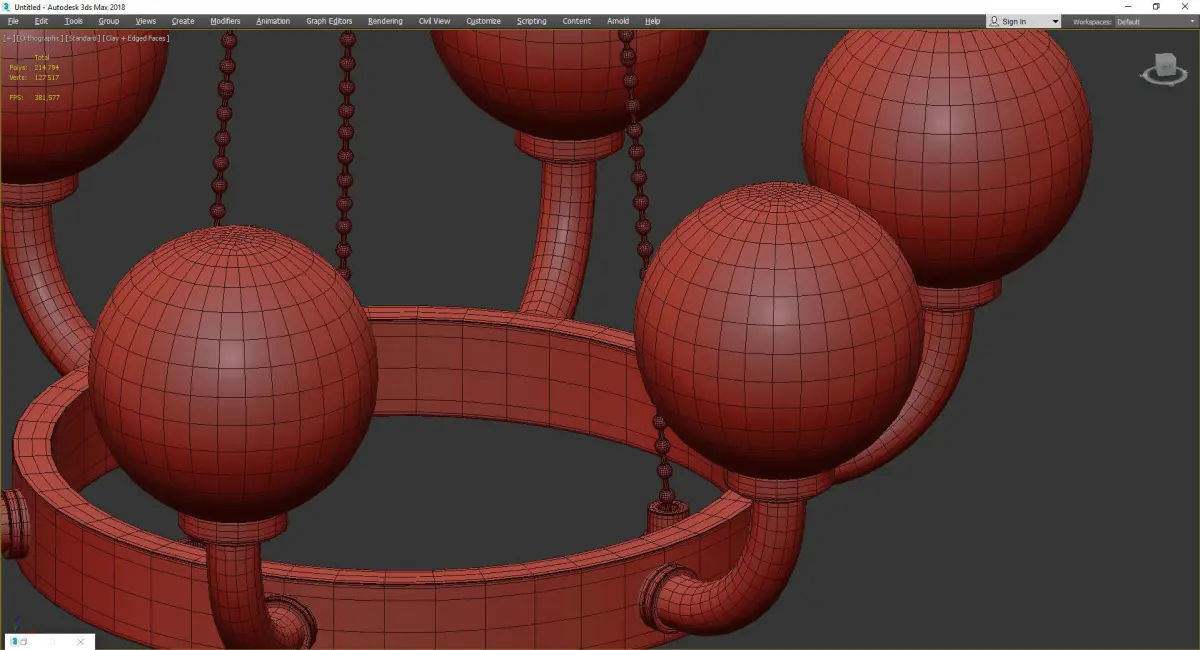
Task: Open the Animation menu
Action: pyautogui.click(x=273, y=21)
